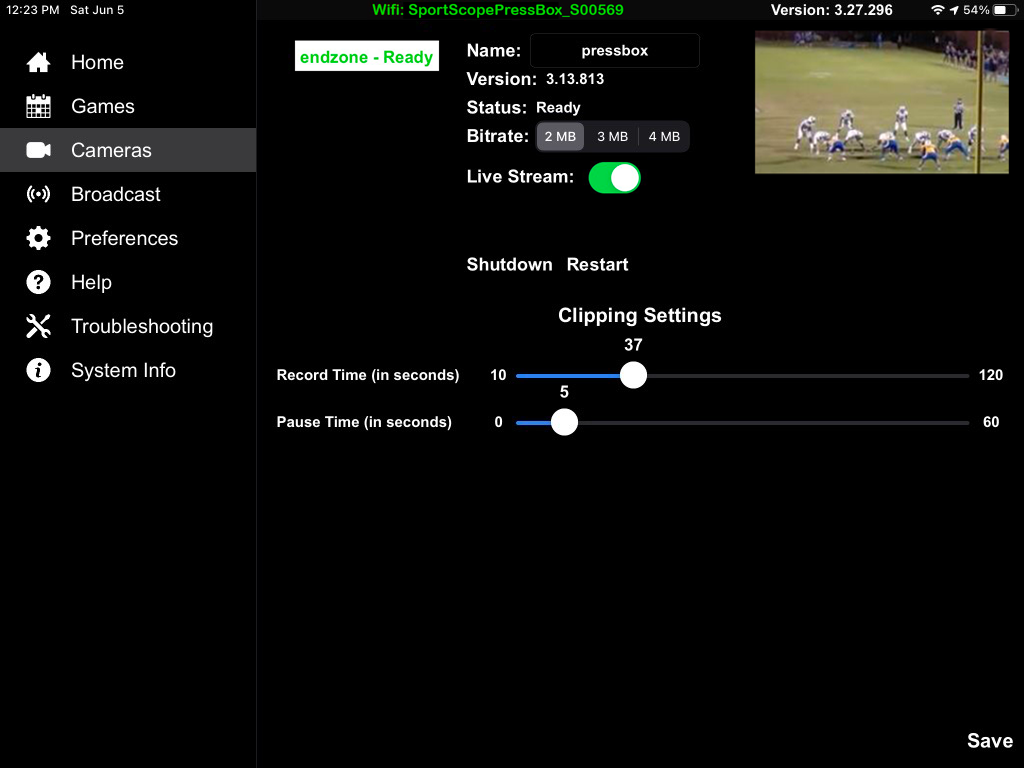1024x768 pixels.
Task: Tap the Sat Jun 5 date
Action: click(97, 10)
